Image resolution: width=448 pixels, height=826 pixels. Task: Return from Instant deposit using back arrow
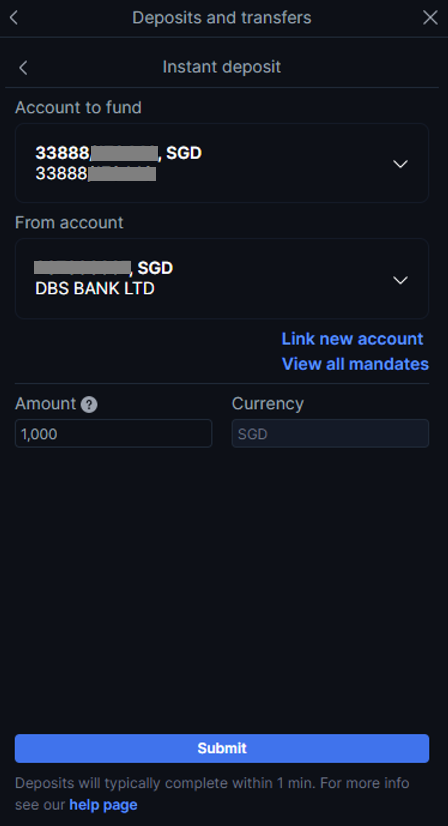pos(23,67)
